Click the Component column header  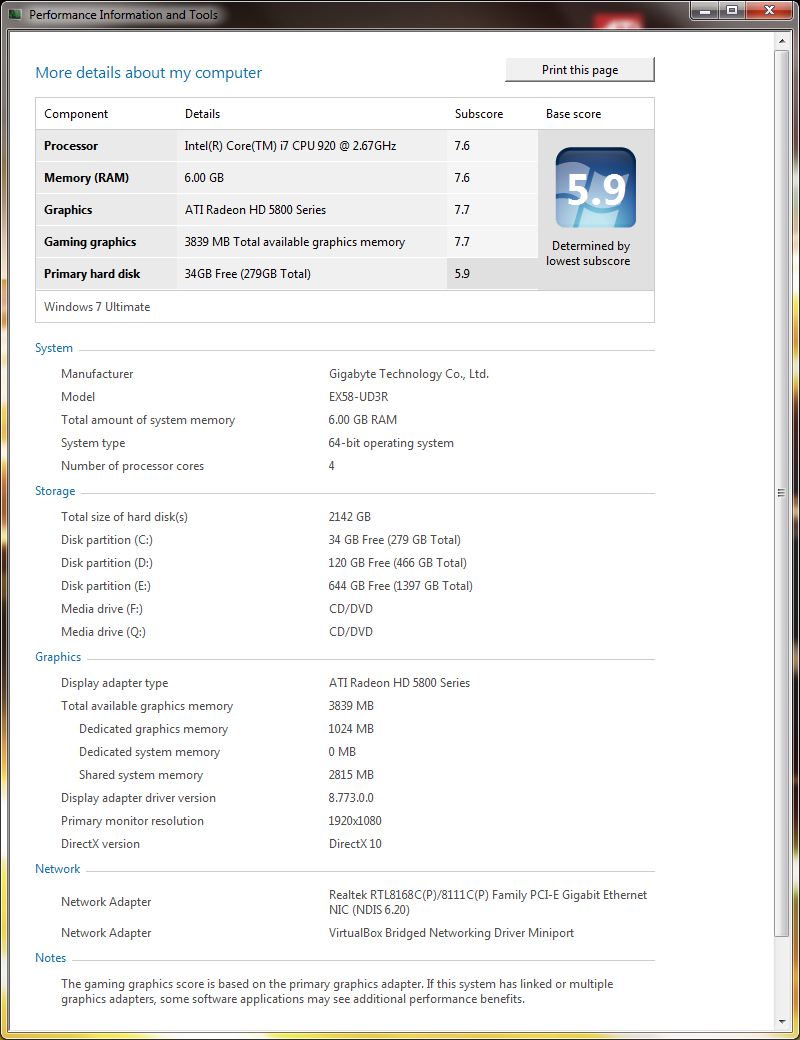pos(76,114)
